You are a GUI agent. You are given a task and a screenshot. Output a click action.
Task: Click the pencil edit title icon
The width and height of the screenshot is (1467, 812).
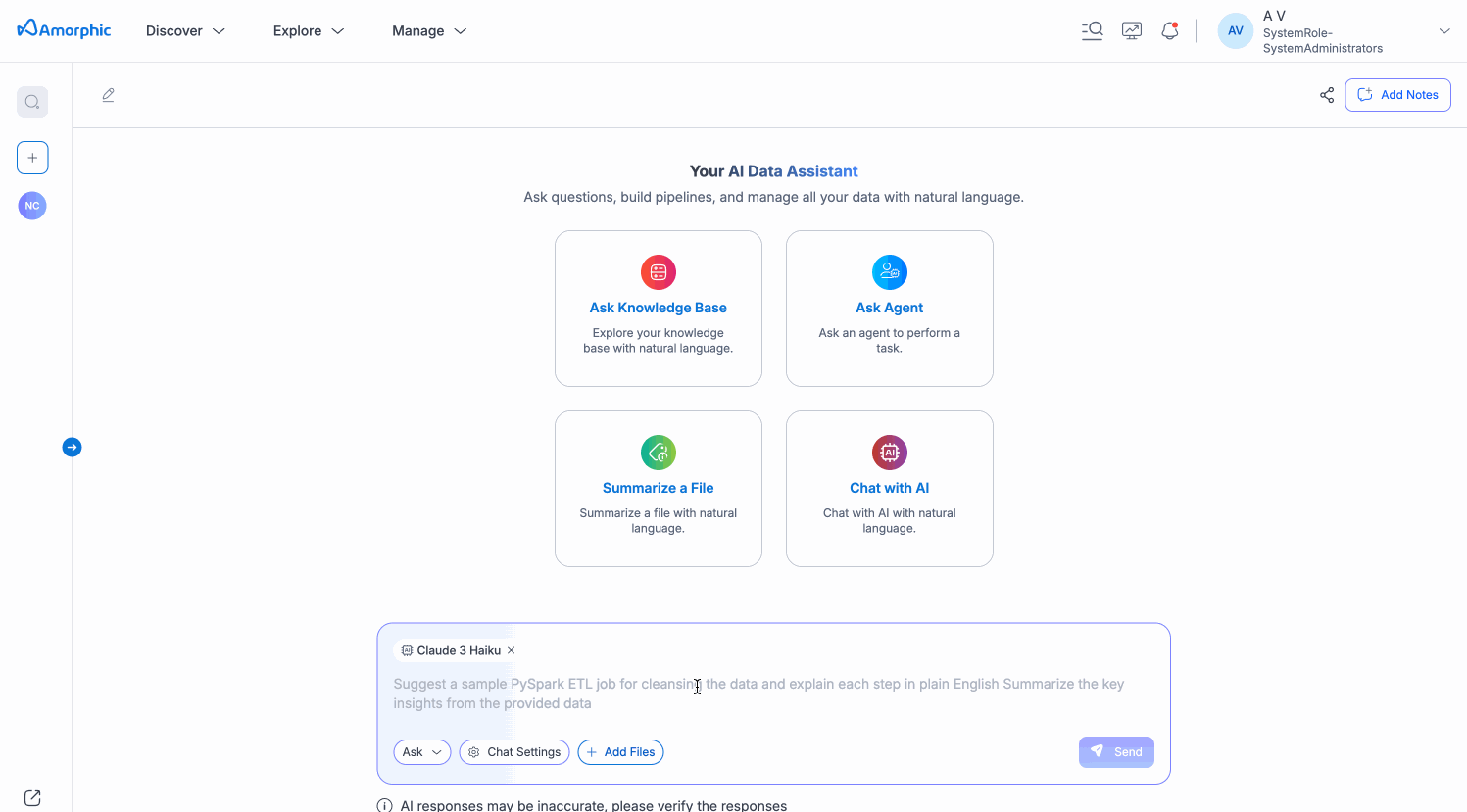pyautogui.click(x=109, y=95)
